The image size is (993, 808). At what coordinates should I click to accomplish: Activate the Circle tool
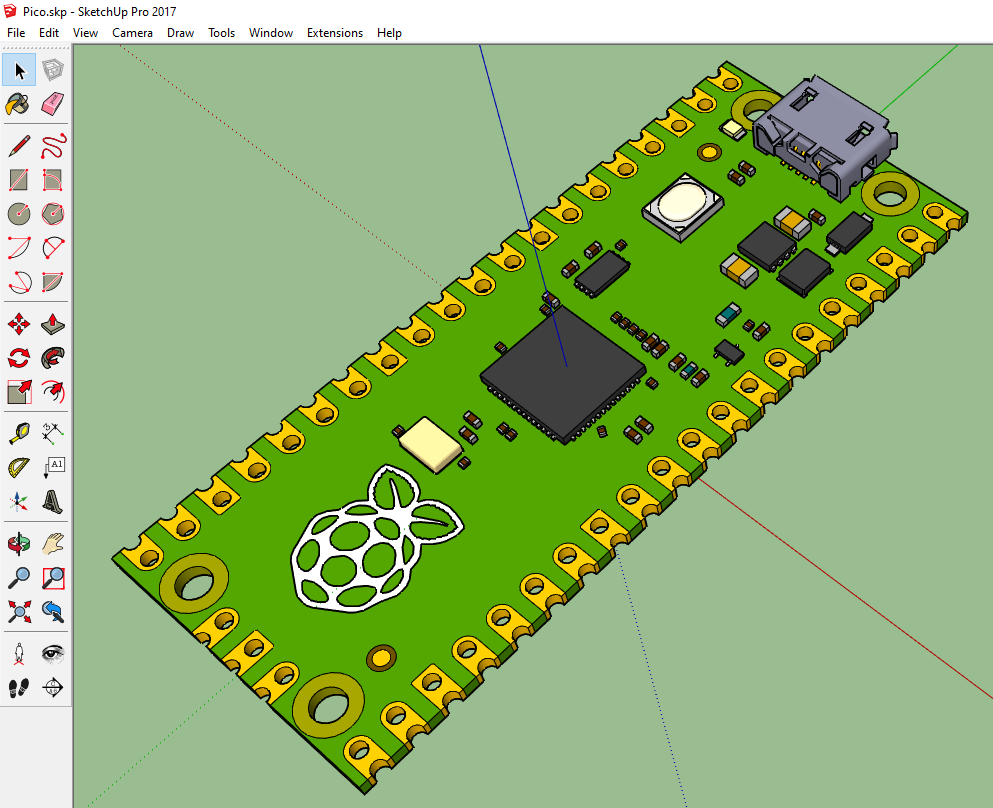pos(17,213)
